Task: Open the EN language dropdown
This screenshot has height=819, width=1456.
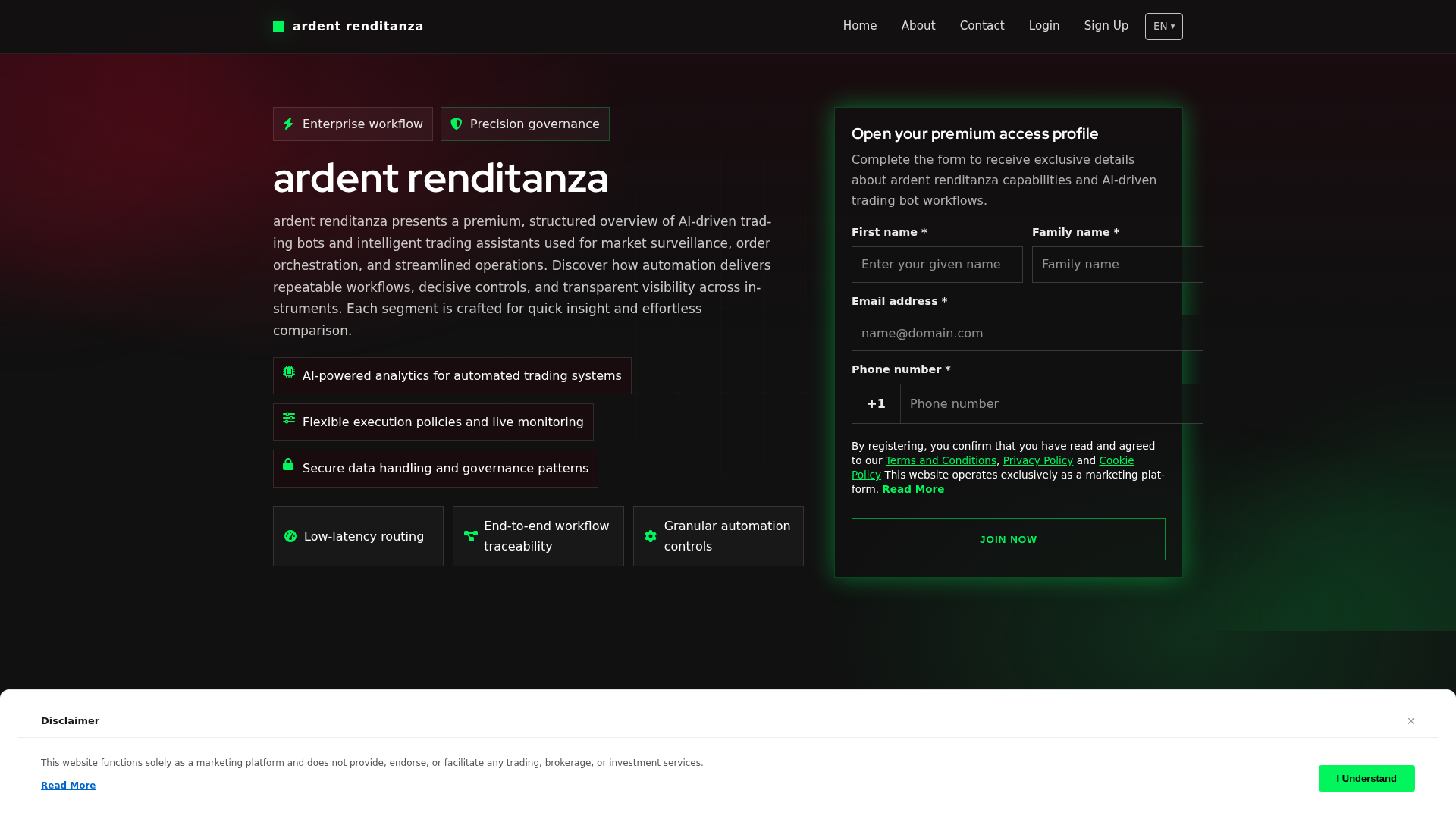Action: coord(1164,27)
